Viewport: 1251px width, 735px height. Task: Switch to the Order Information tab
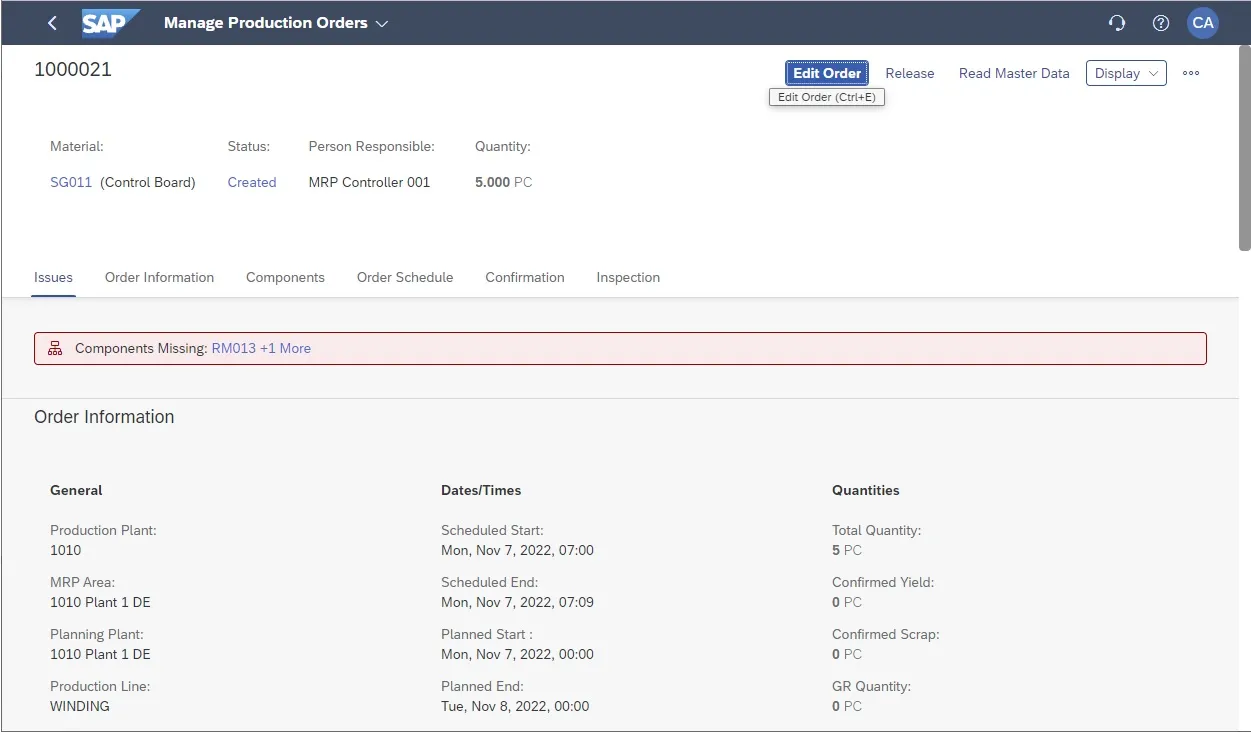[x=159, y=277]
